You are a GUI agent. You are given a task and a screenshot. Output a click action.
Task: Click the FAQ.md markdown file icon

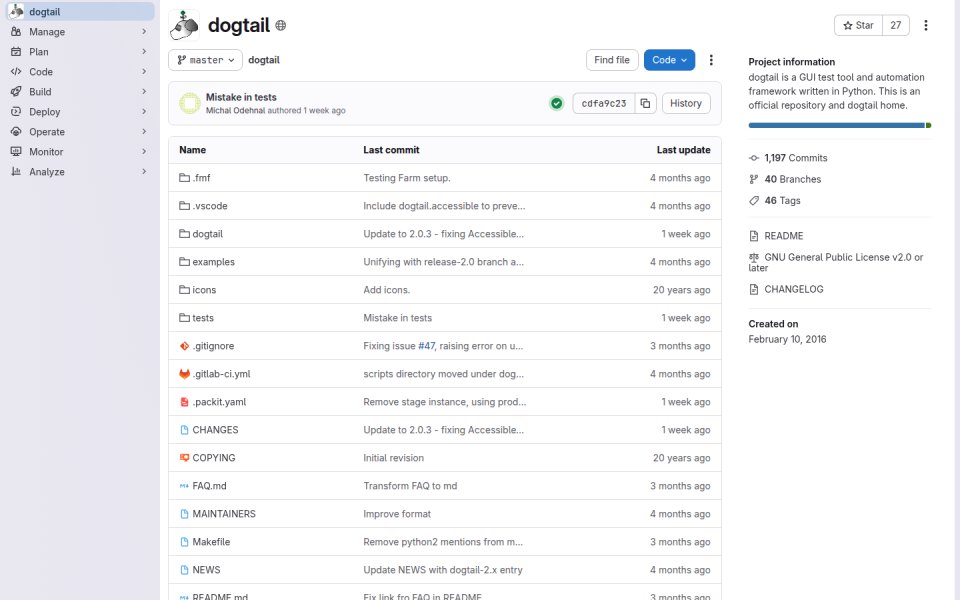[184, 486]
